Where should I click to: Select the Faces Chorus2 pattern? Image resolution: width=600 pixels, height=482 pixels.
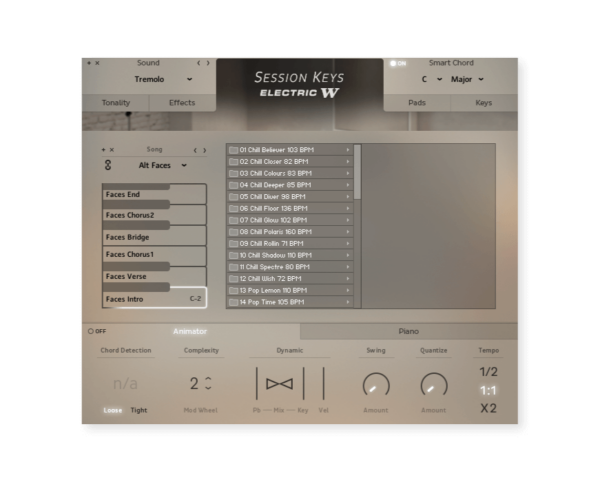tap(154, 215)
